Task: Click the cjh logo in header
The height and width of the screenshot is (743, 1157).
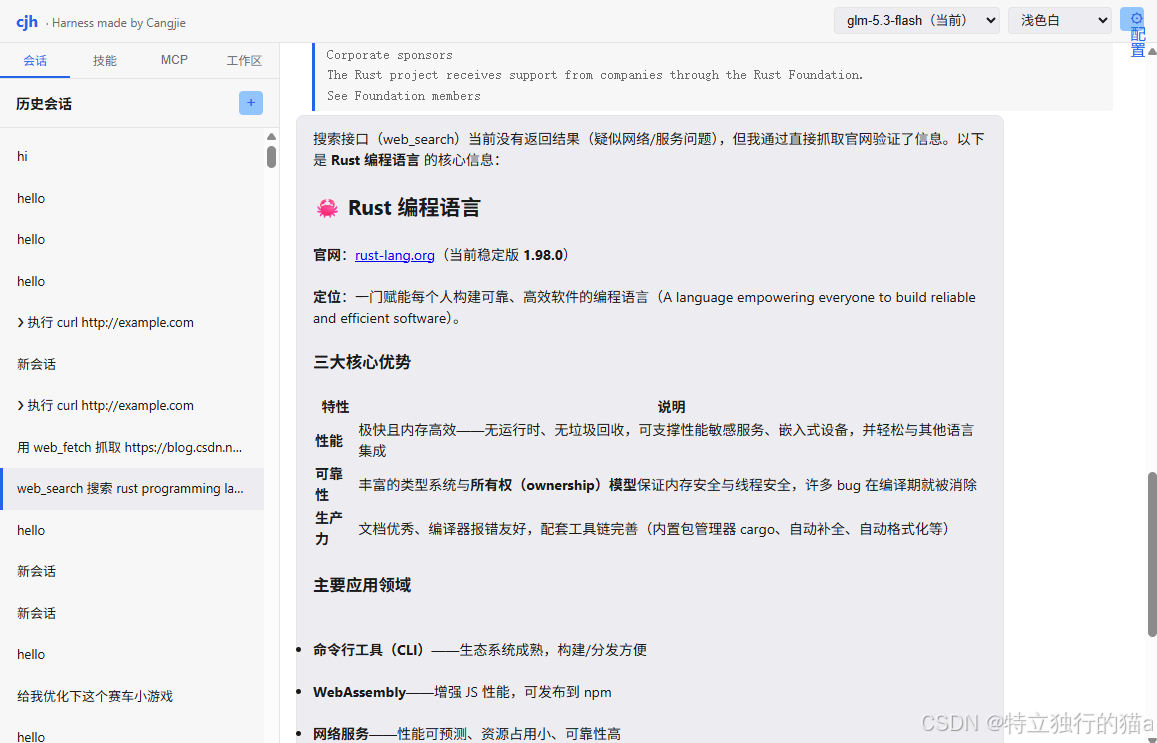Action: tap(27, 22)
